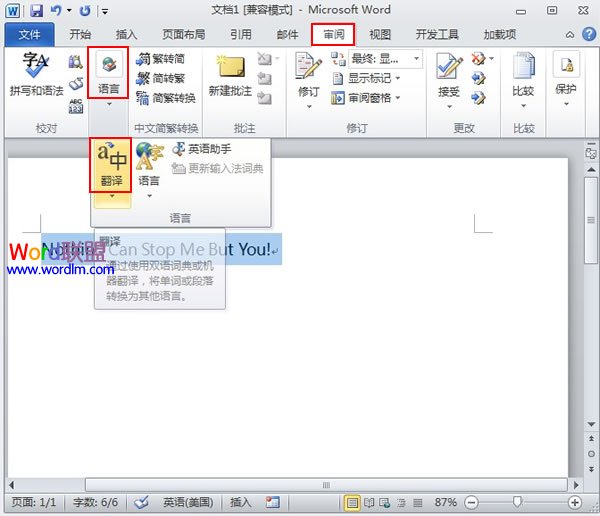Click language 英语(美国) in status bar

(188, 502)
